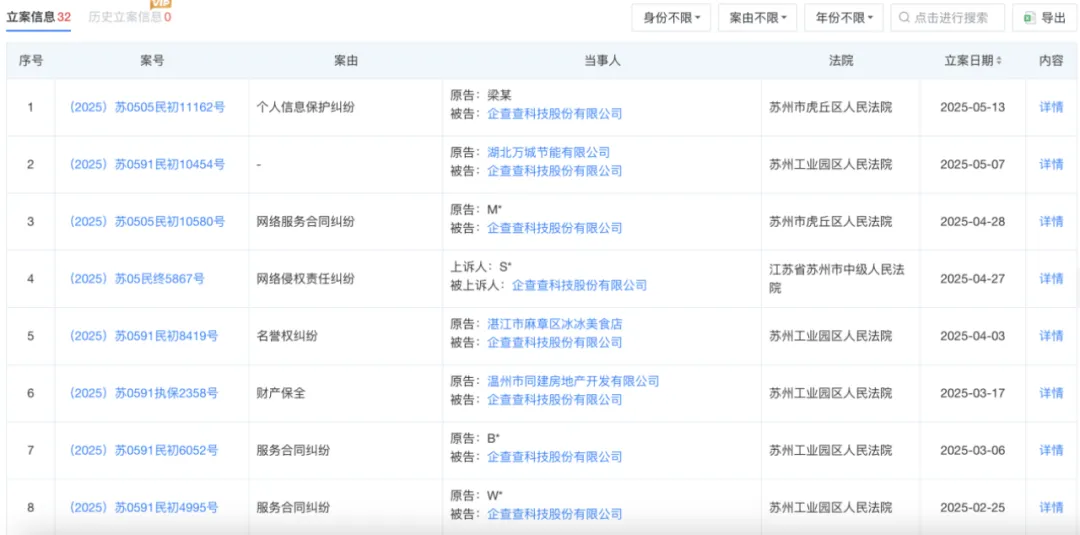The height and width of the screenshot is (535, 1080).
Task: Switch to the 立案信息 tab
Action: click(39, 17)
